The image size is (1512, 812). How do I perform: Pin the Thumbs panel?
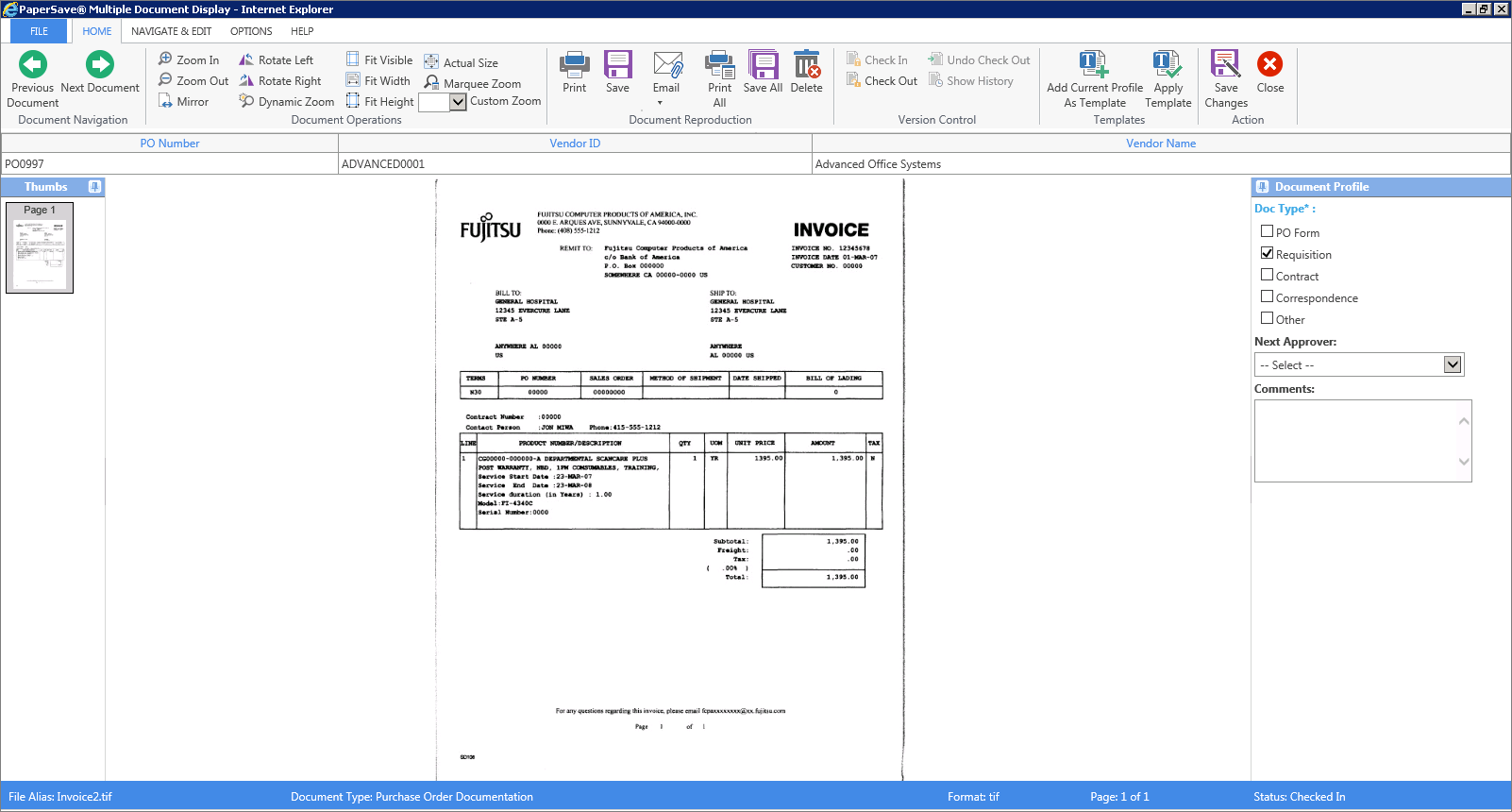(94, 187)
